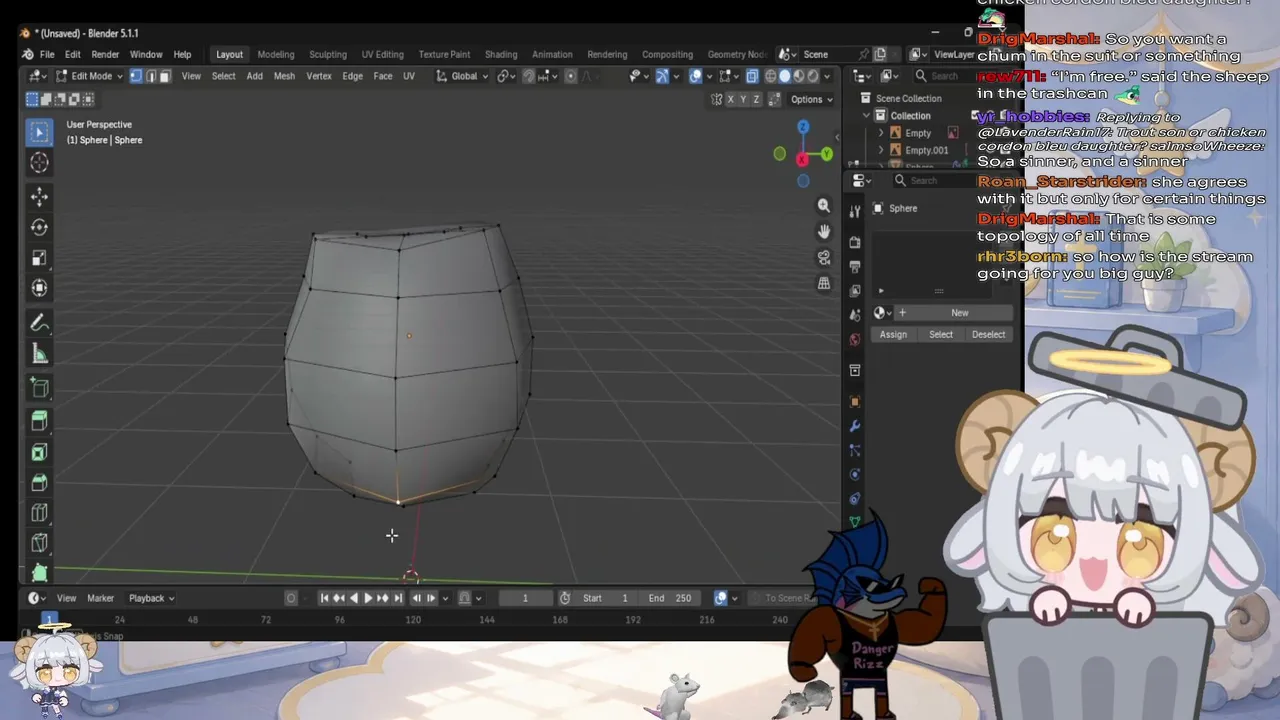
Task: Select the Knife tool
Action: tap(39, 544)
